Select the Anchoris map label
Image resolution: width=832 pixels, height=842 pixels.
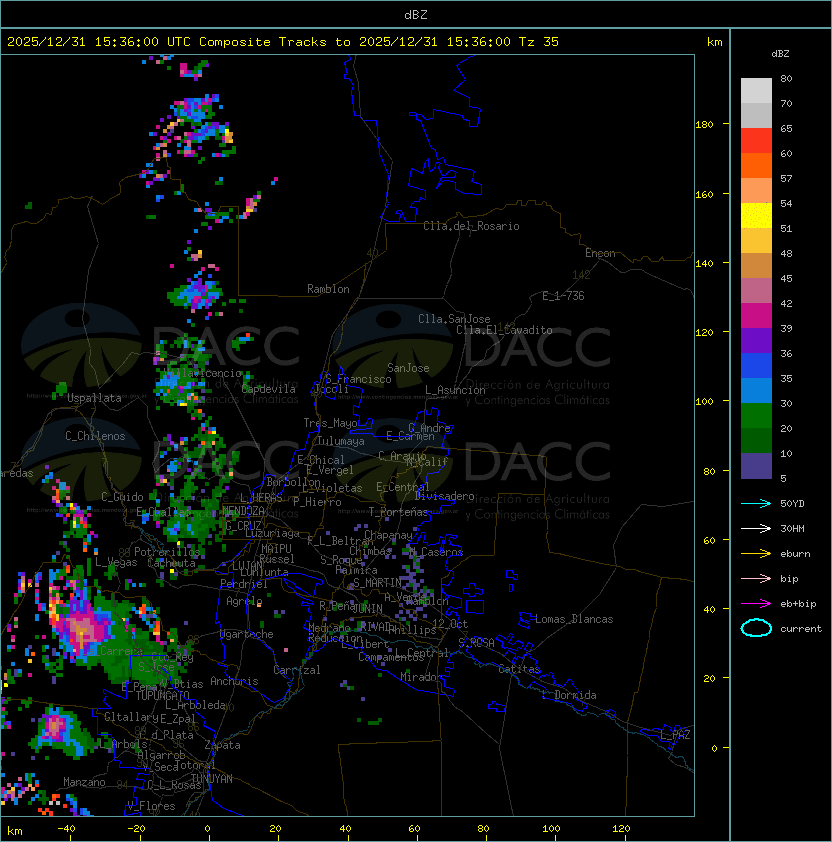click(234, 681)
